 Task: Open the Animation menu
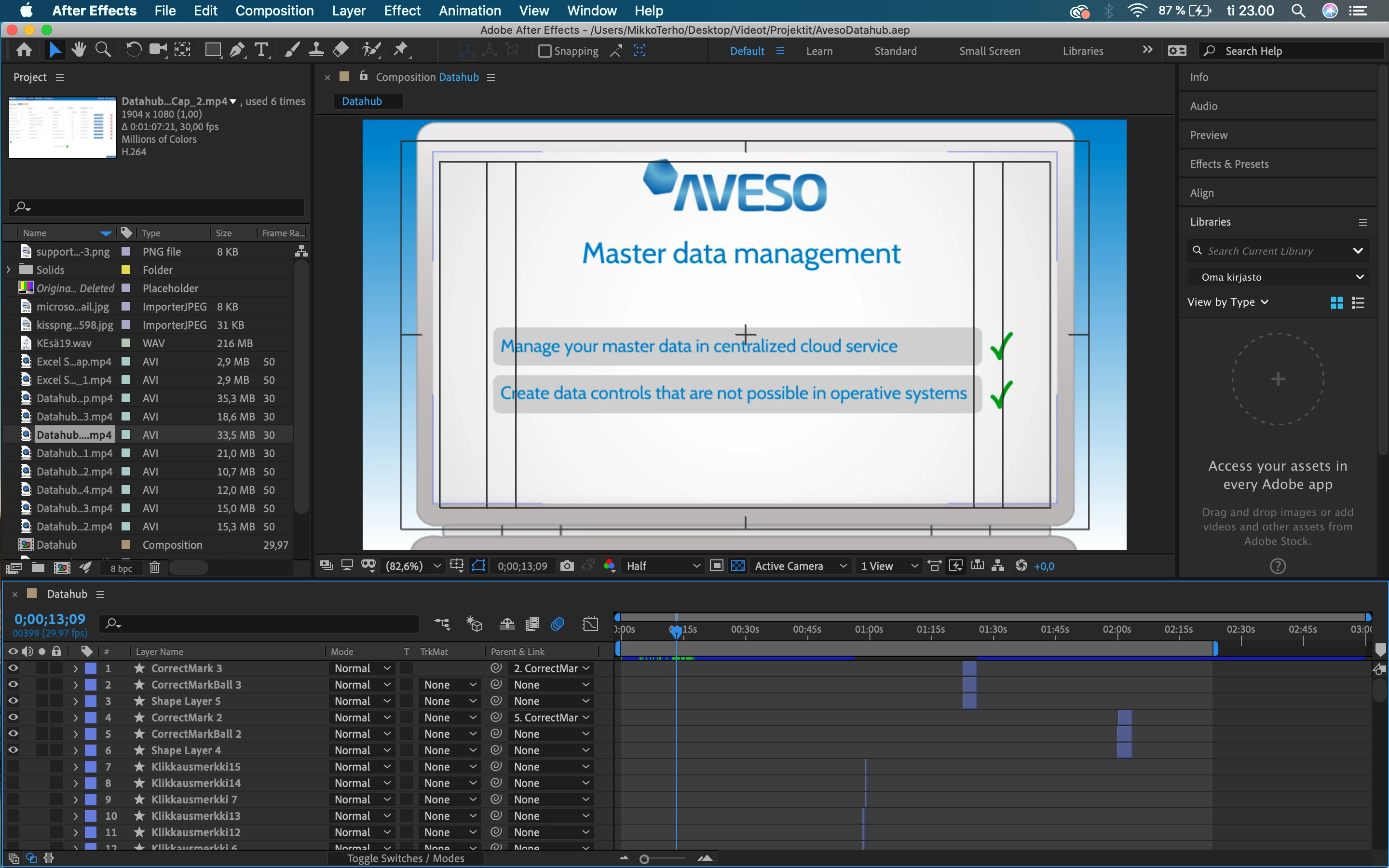[469, 10]
